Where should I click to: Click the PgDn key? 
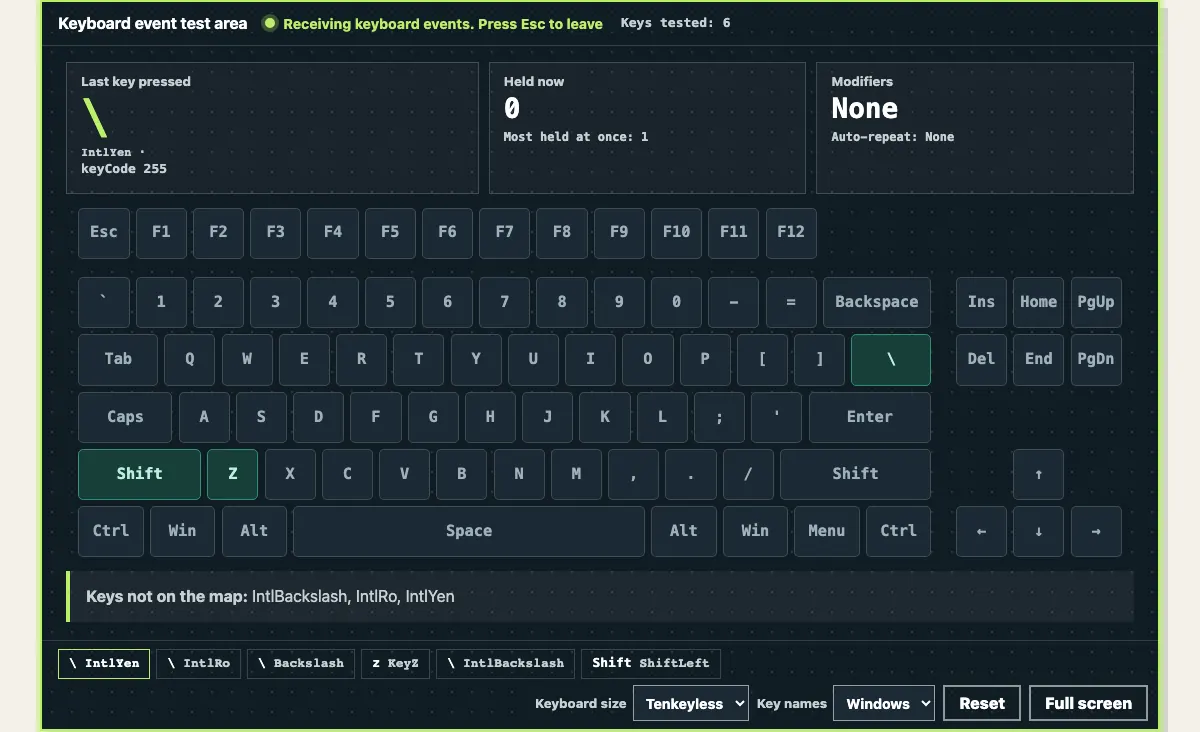click(1096, 359)
